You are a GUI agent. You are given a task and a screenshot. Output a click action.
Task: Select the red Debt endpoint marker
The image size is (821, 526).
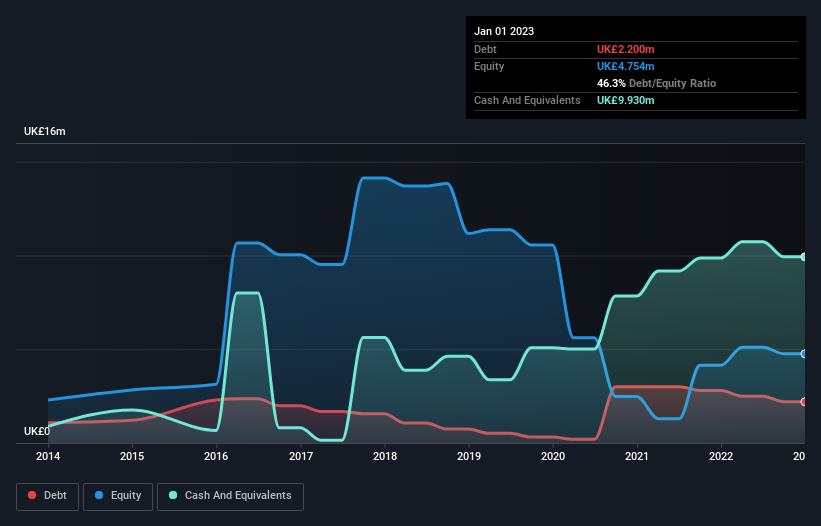[x=804, y=402]
